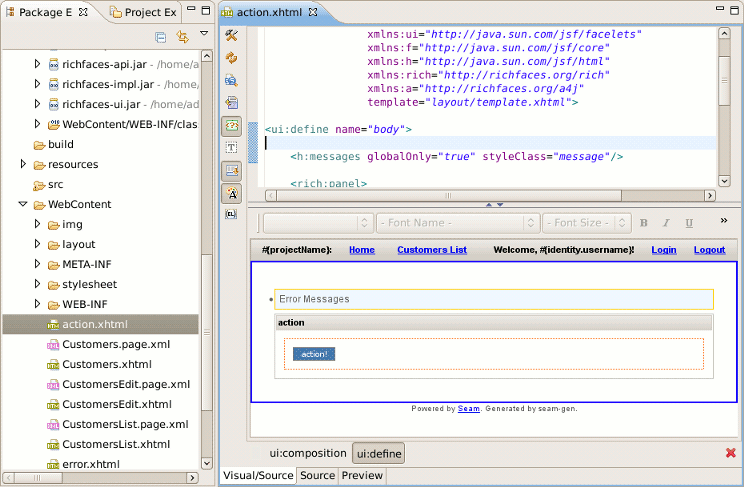The image size is (744, 487).
Task: Toggle Link with Editor in Package Explorer
Action: (182, 37)
